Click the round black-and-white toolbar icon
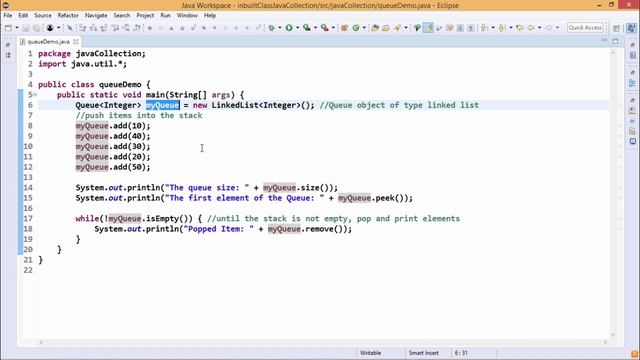 pyautogui.click(x=50, y=28)
